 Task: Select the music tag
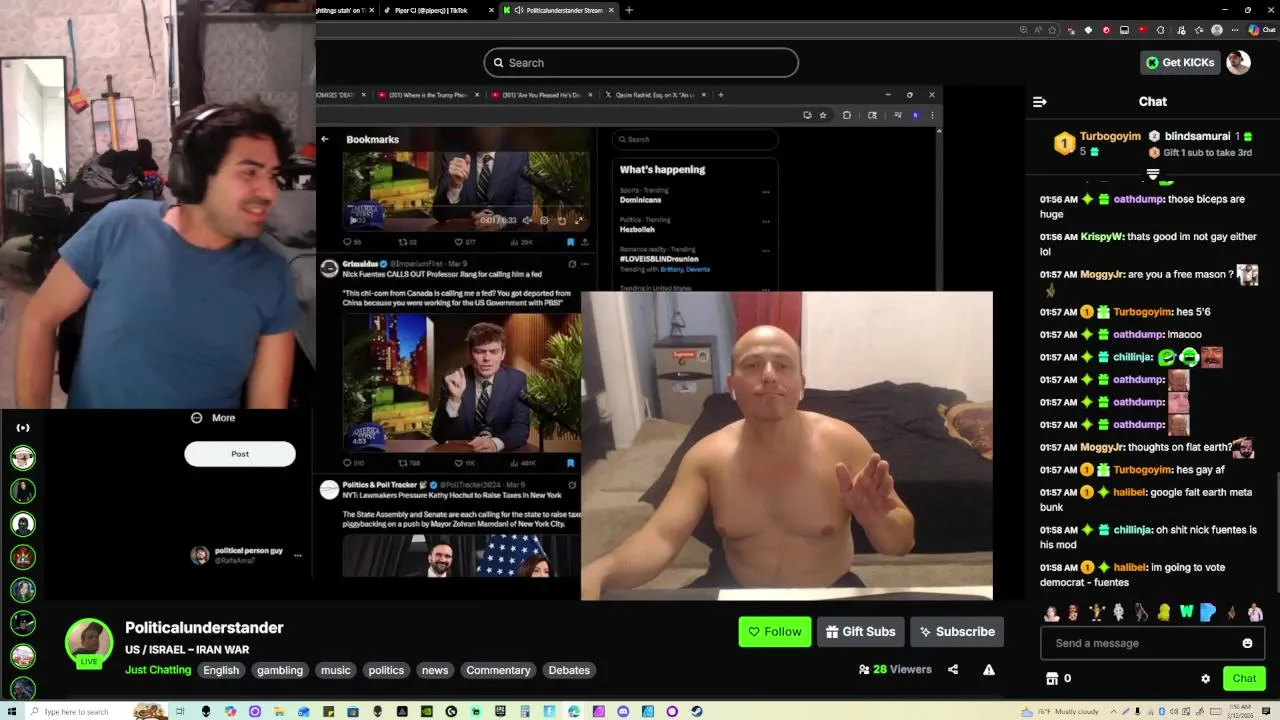point(336,670)
